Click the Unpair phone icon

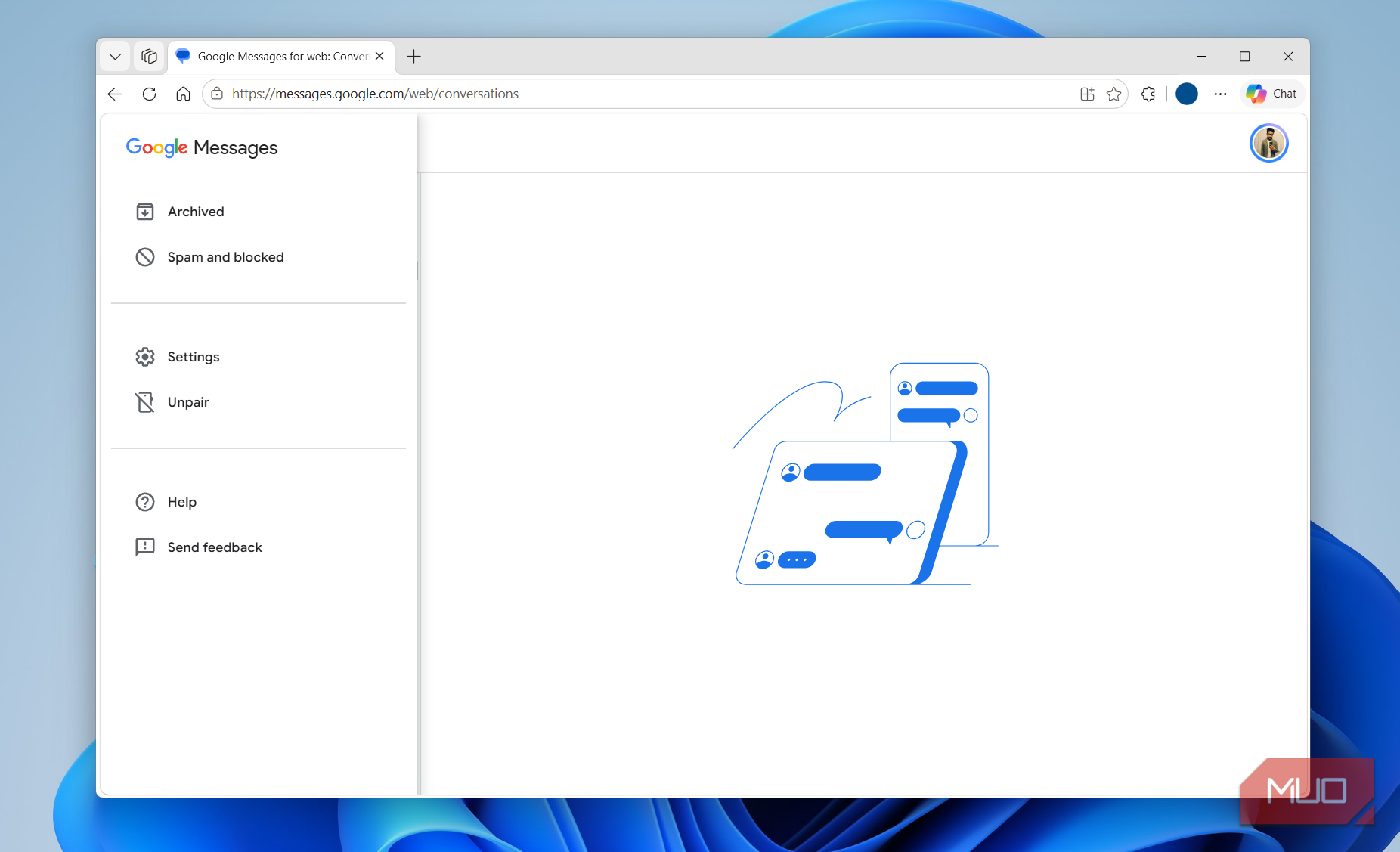coord(145,402)
